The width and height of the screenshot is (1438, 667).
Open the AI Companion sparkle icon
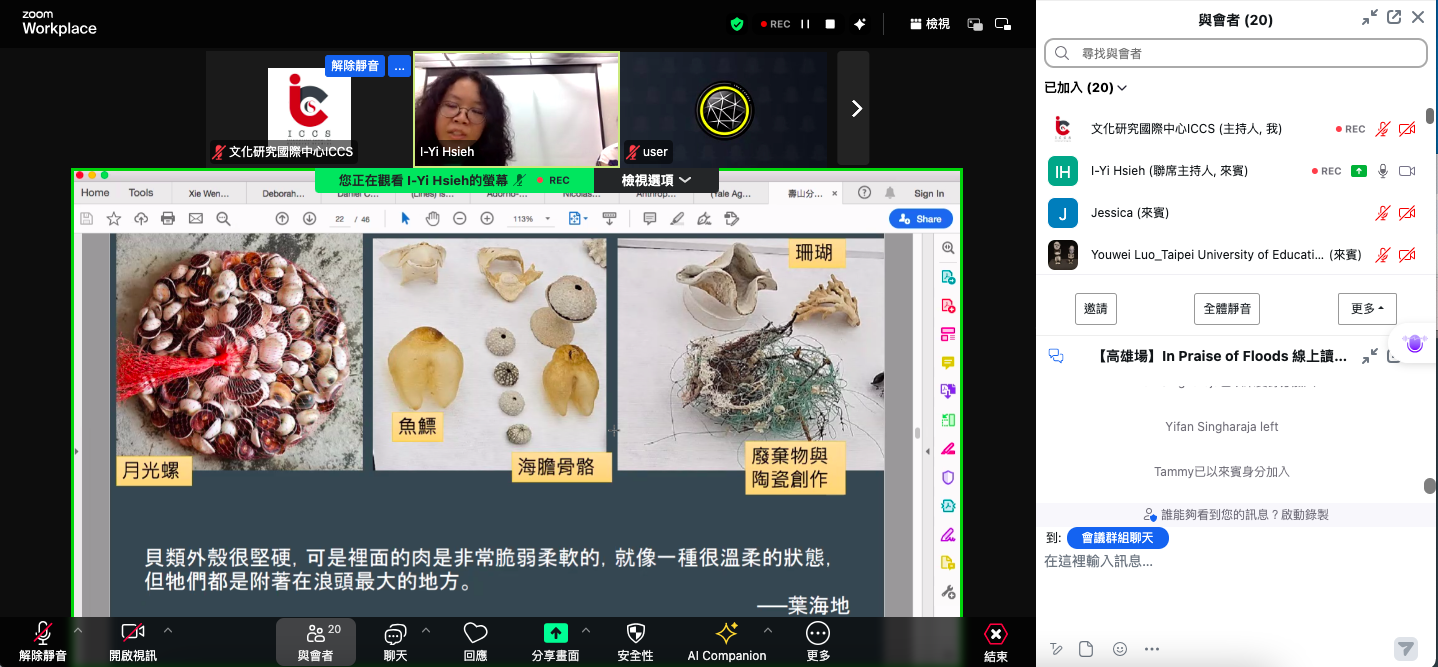tap(726, 633)
